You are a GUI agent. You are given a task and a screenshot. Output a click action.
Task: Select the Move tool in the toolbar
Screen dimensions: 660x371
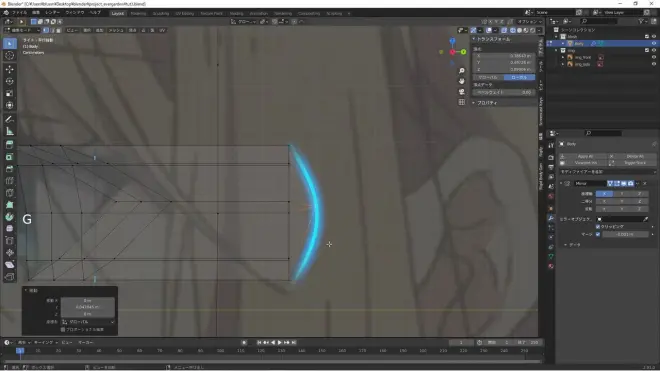pos(10,69)
